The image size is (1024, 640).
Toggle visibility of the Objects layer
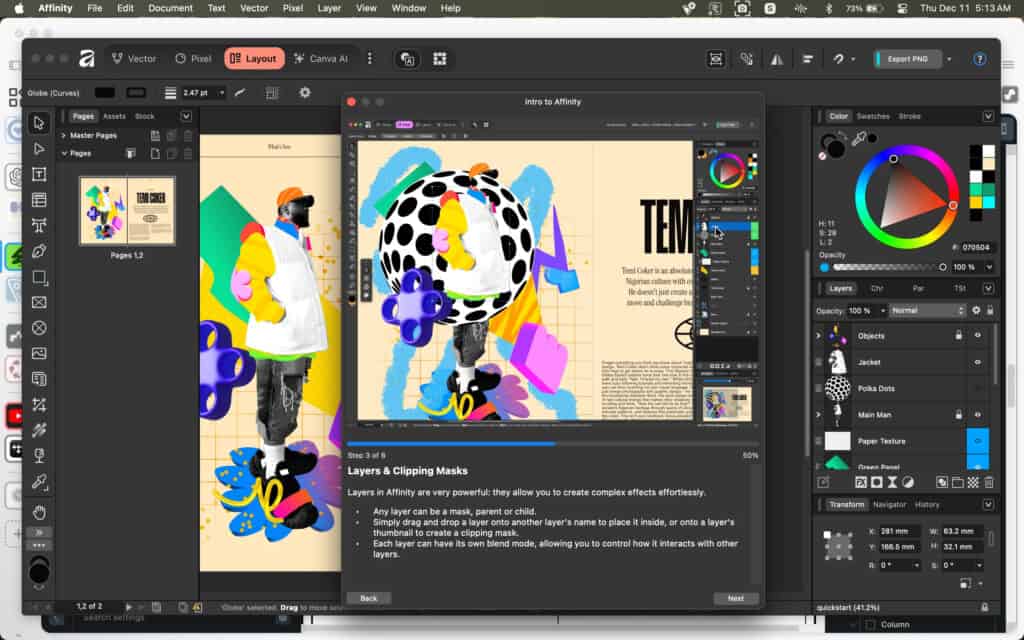[978, 336]
